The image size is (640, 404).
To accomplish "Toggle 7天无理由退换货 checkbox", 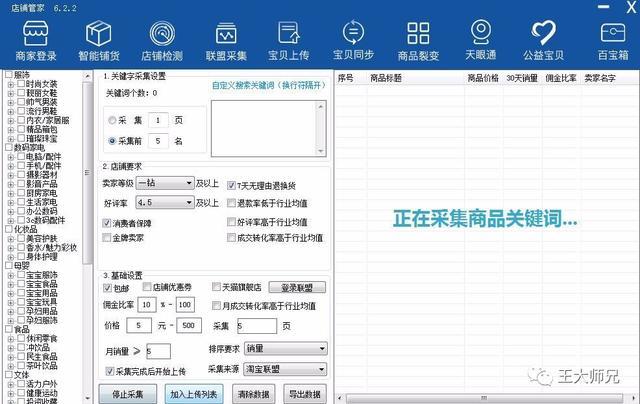I will click(231, 186).
